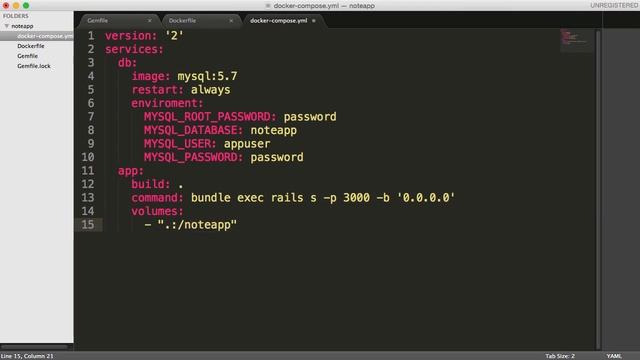Select the docker-compose.yml tab
This screenshot has width=640, height=360.
(279, 20)
